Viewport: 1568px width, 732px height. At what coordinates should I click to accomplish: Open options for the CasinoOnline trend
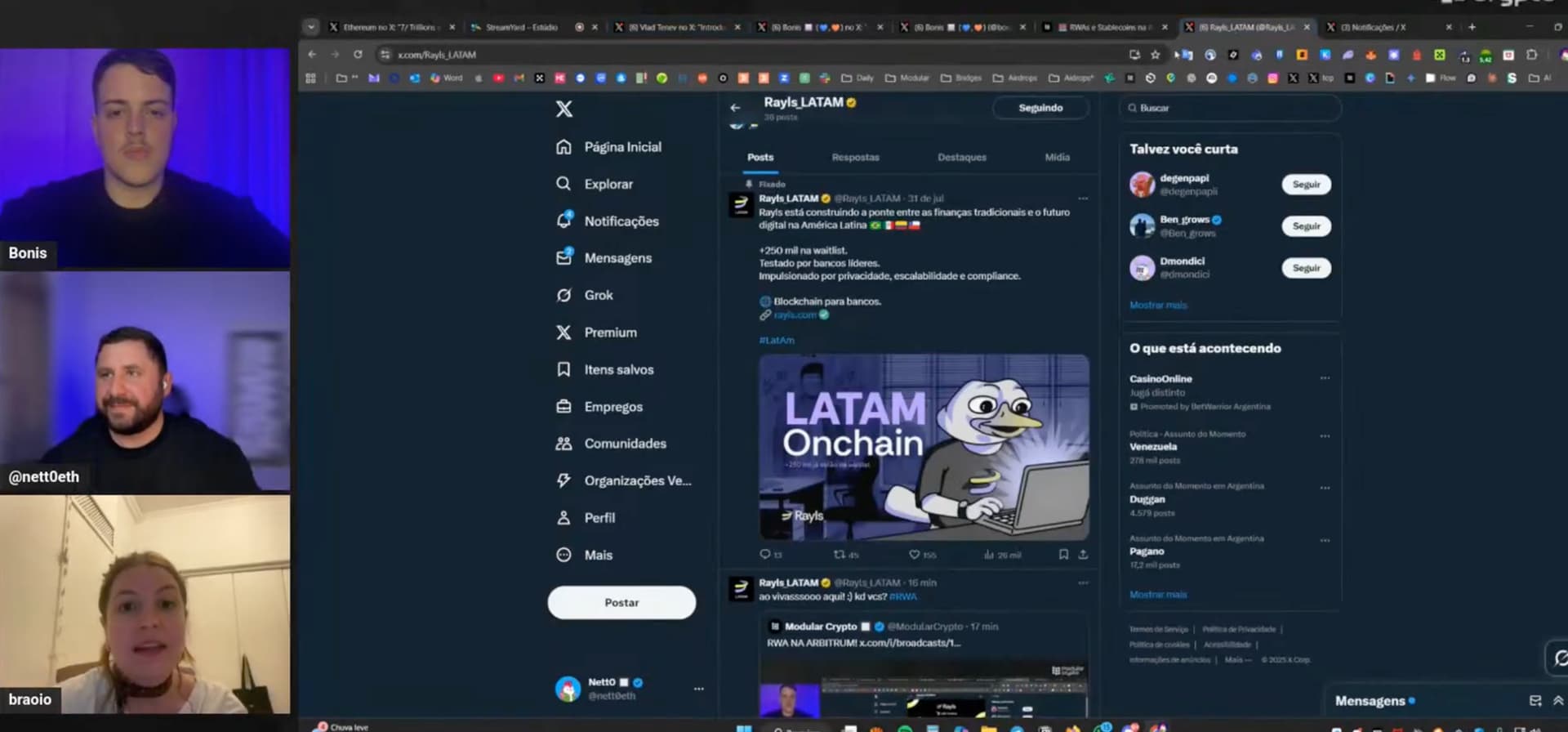pyautogui.click(x=1325, y=378)
